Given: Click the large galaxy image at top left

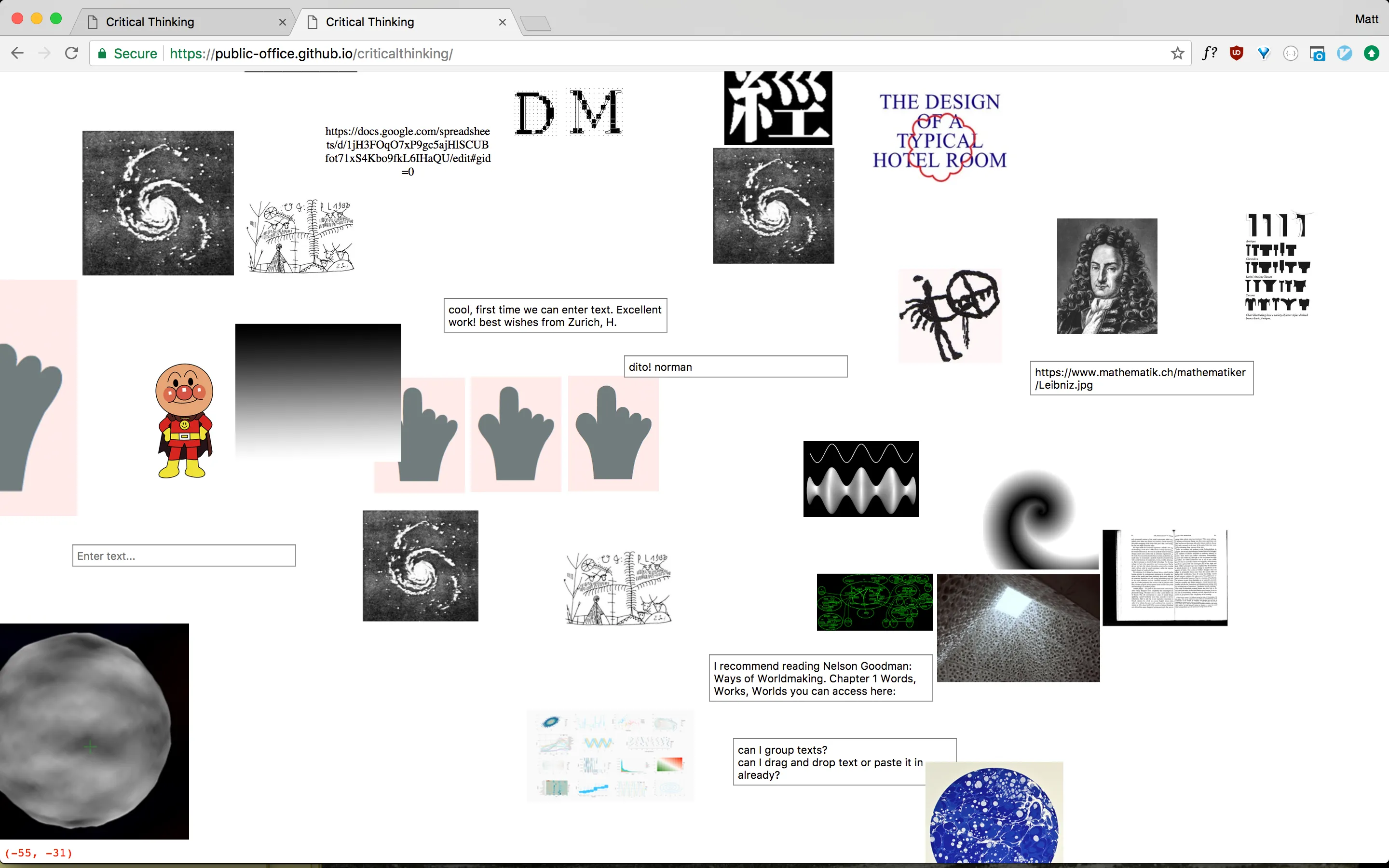Looking at the screenshot, I should tap(158, 203).
